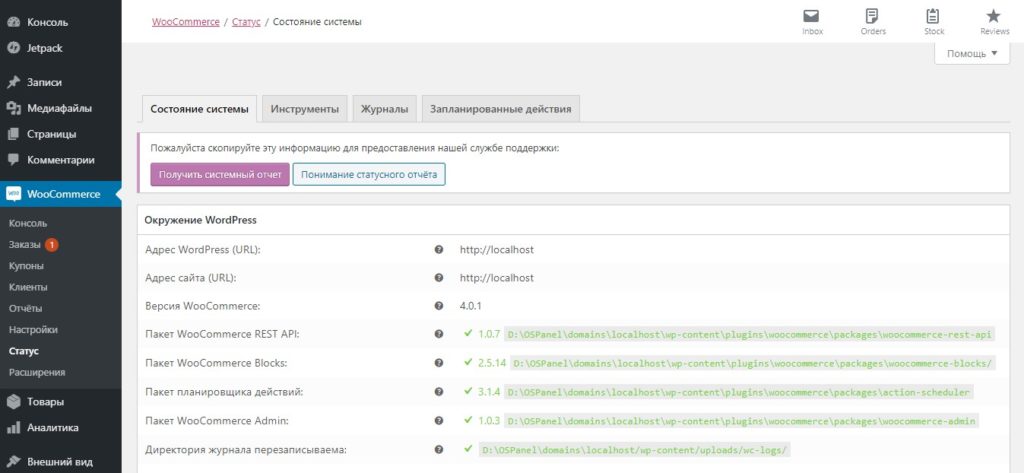Click the Внешний вид brush icon
This screenshot has height=473, width=1024.
click(13, 462)
